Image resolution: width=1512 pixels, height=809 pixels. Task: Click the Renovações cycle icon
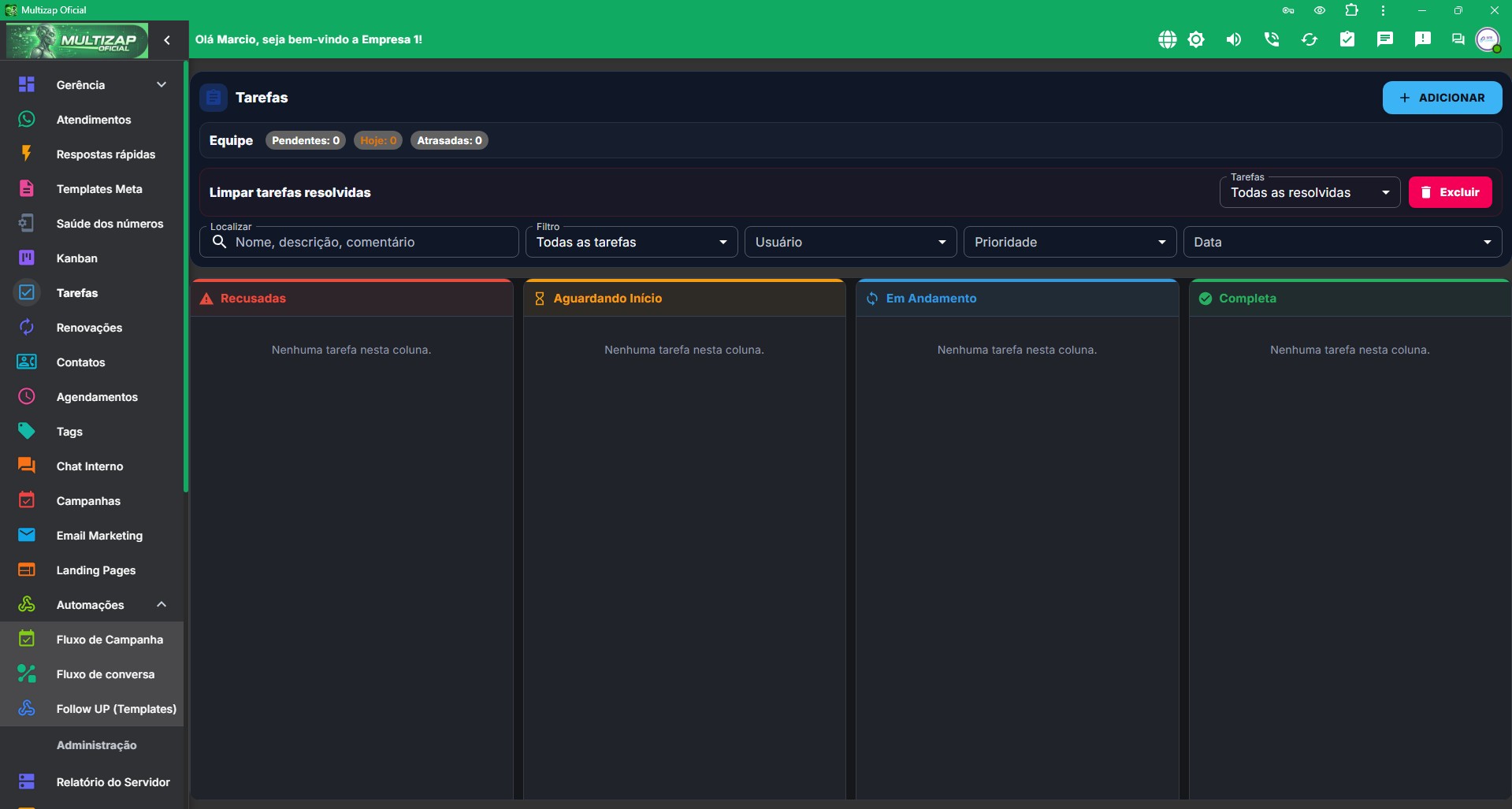click(x=27, y=328)
